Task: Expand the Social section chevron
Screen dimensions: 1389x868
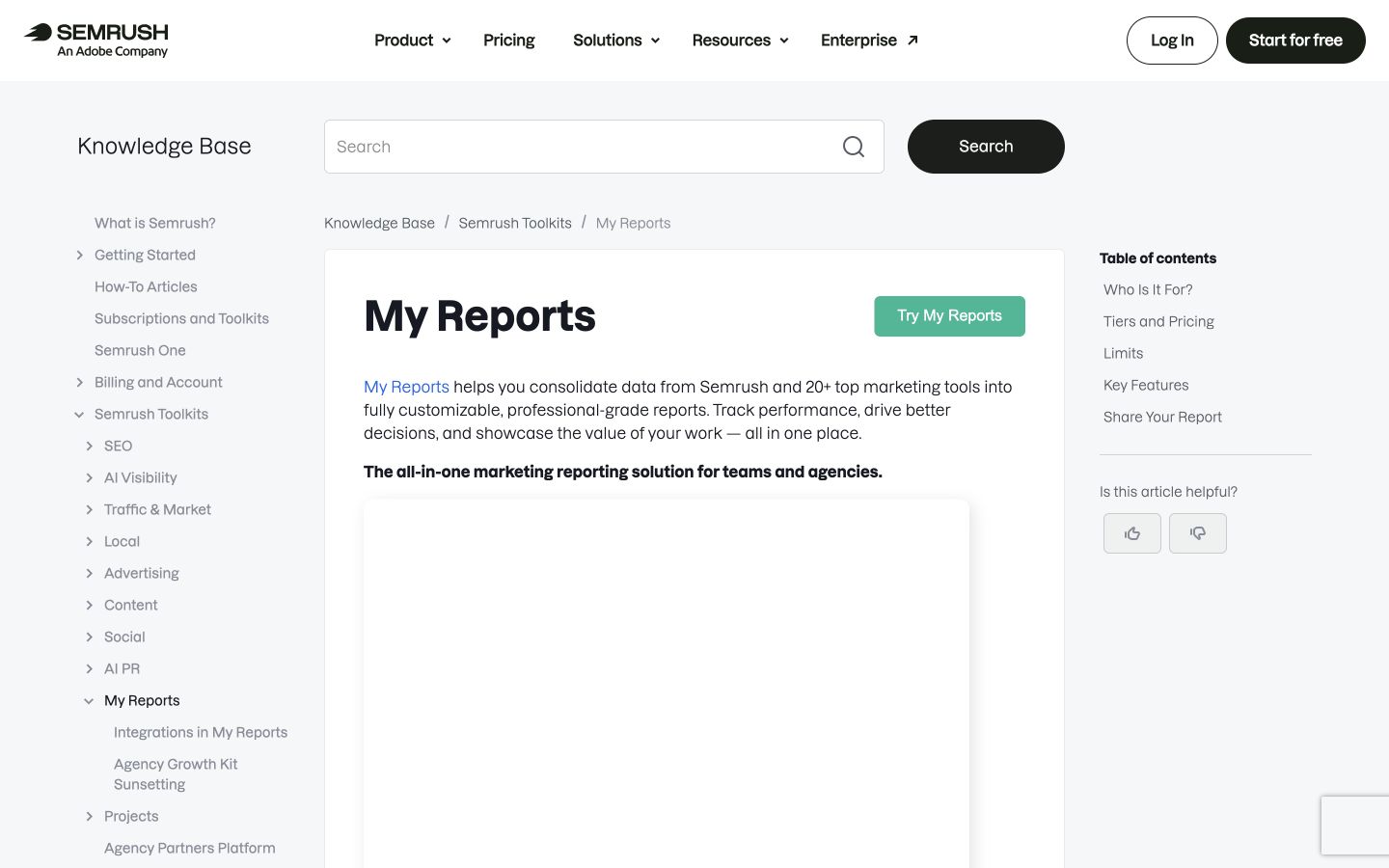Action: point(90,637)
